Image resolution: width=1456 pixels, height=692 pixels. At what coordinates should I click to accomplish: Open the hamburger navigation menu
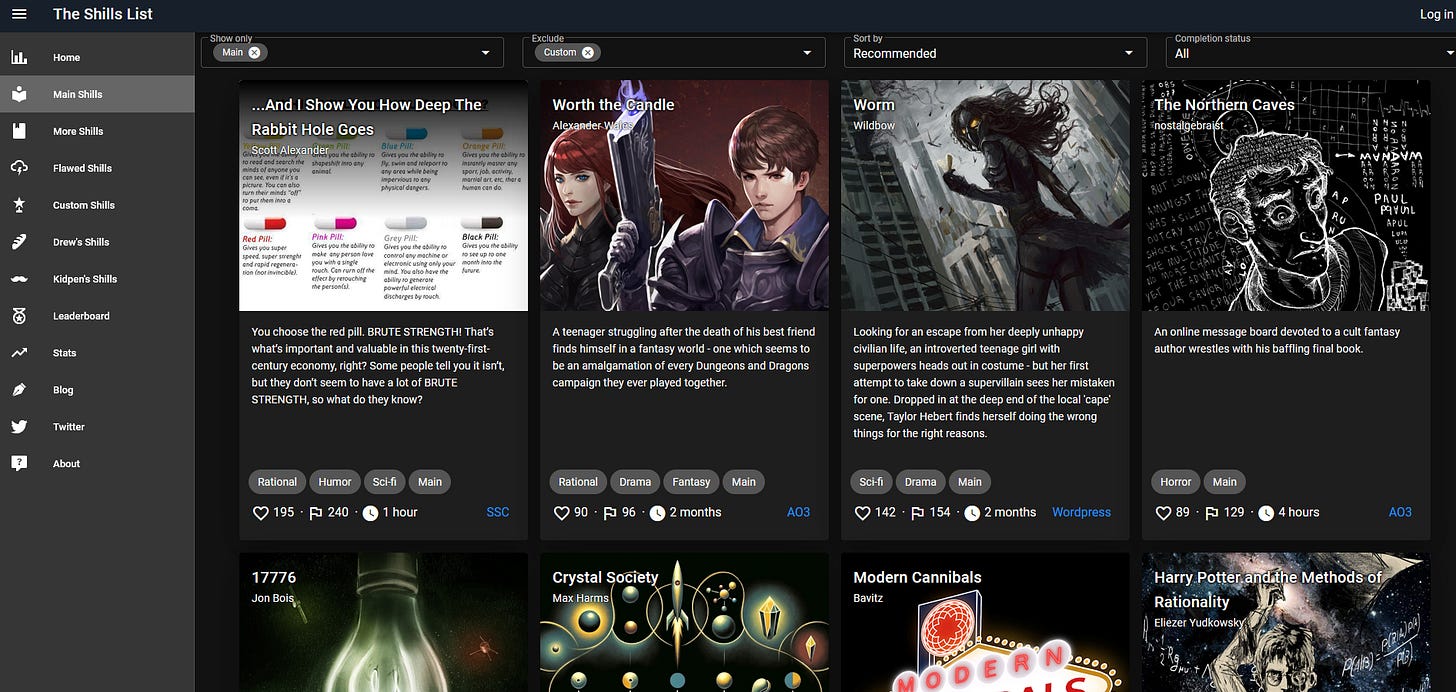point(19,14)
